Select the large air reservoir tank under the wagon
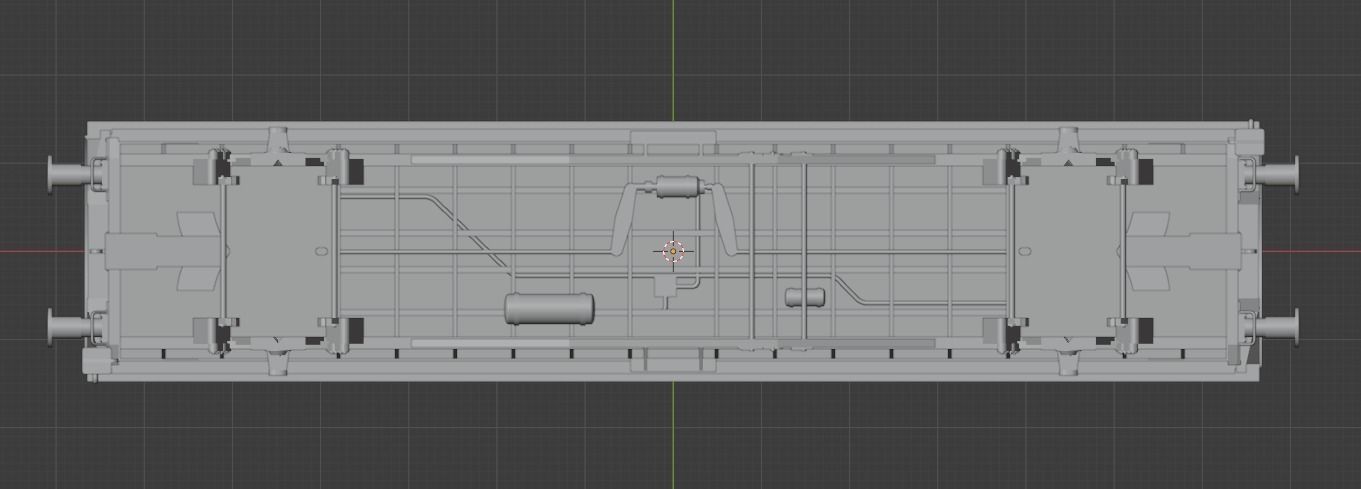Screen dimensions: 1361x489 pyautogui.click(x=549, y=309)
